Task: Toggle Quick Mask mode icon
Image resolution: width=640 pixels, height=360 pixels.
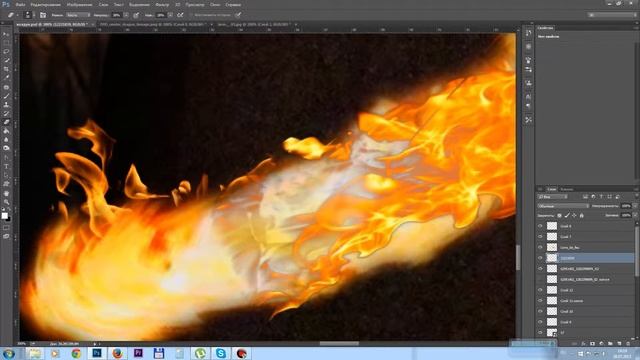Action: [x=6, y=228]
